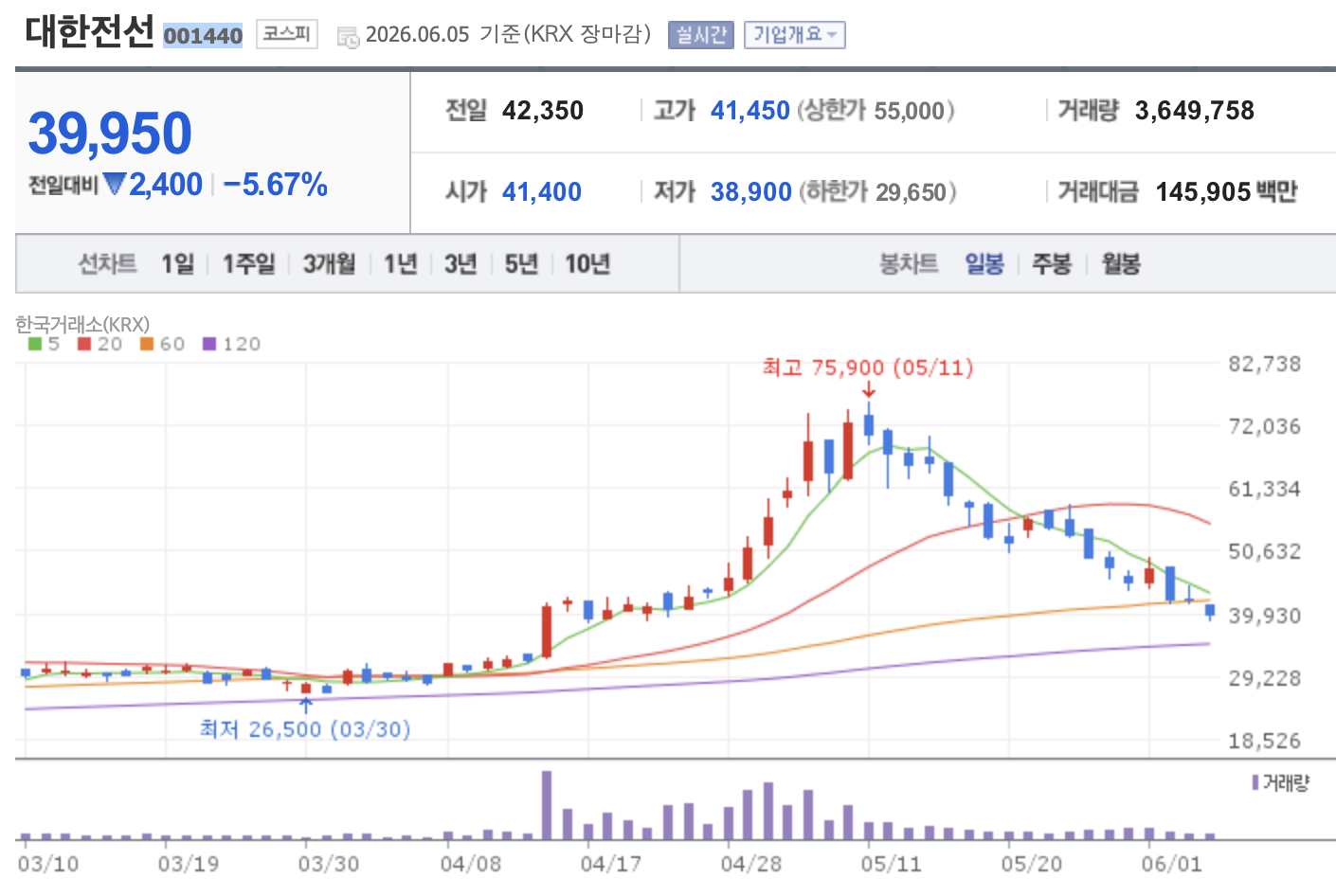Select the 1일 line chart tab
This screenshot has width=1336, height=896.
(x=177, y=263)
